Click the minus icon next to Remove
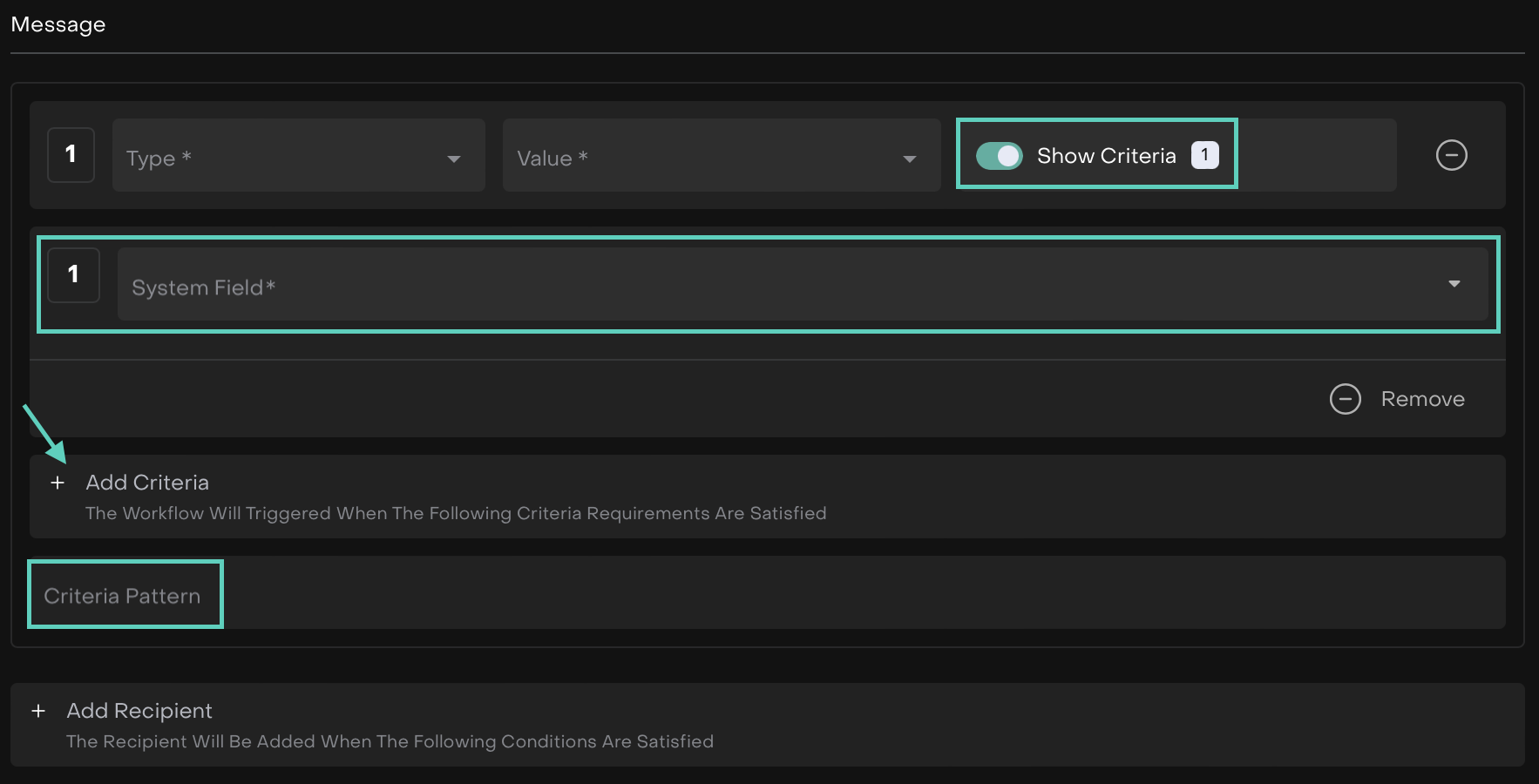This screenshot has height=784, width=1539. coord(1345,399)
